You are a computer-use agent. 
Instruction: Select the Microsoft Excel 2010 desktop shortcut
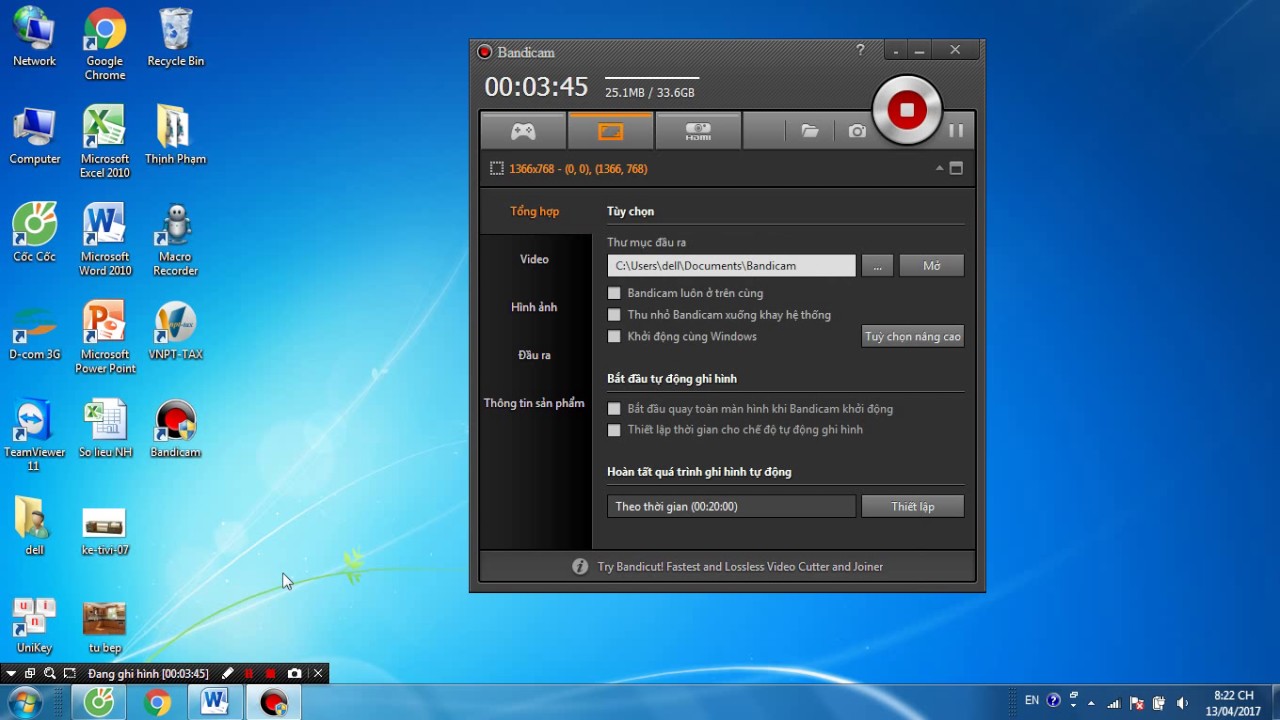105,143
